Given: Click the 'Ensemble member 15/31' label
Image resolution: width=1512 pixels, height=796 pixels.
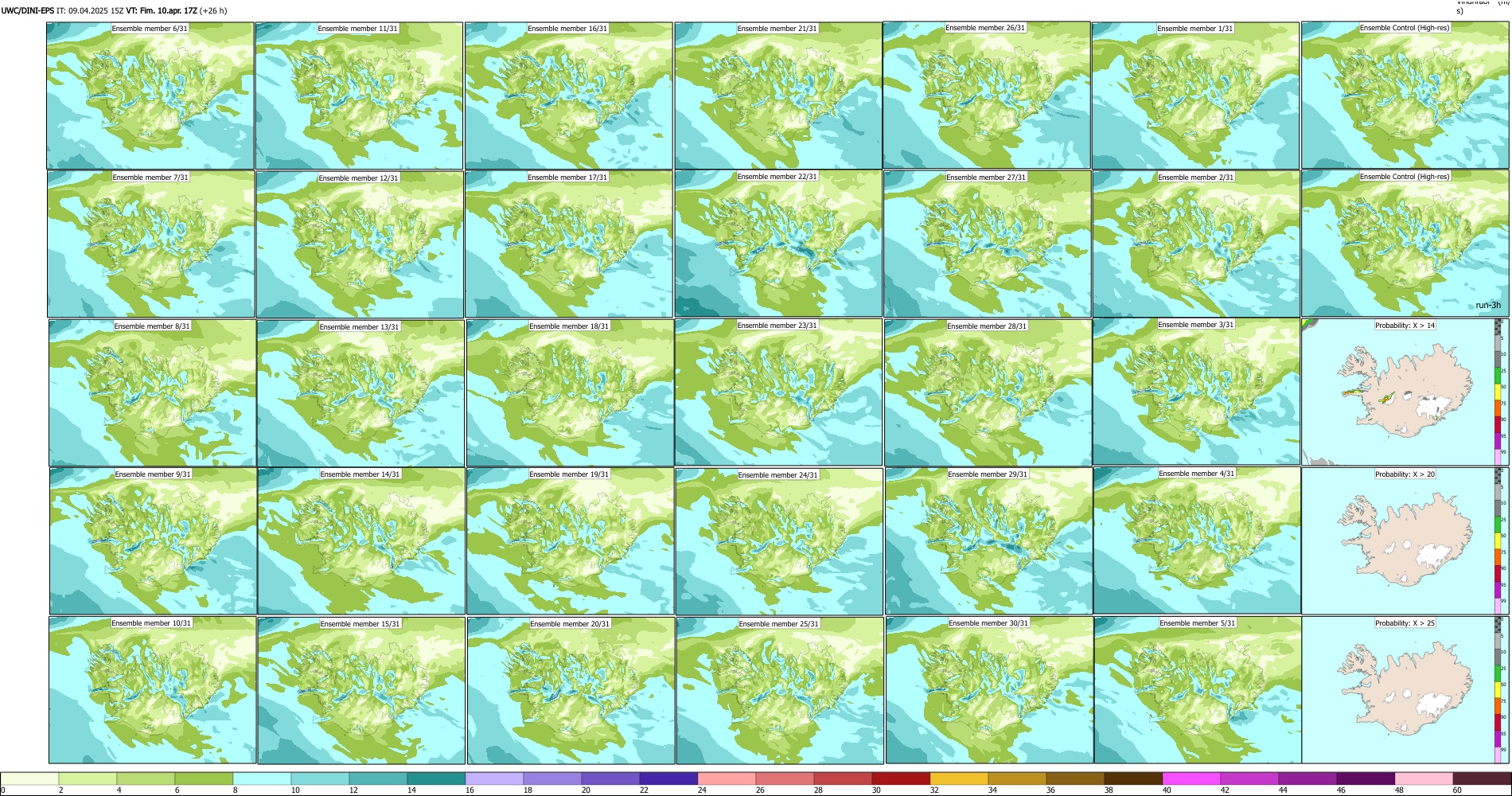Looking at the screenshot, I should (x=360, y=624).
